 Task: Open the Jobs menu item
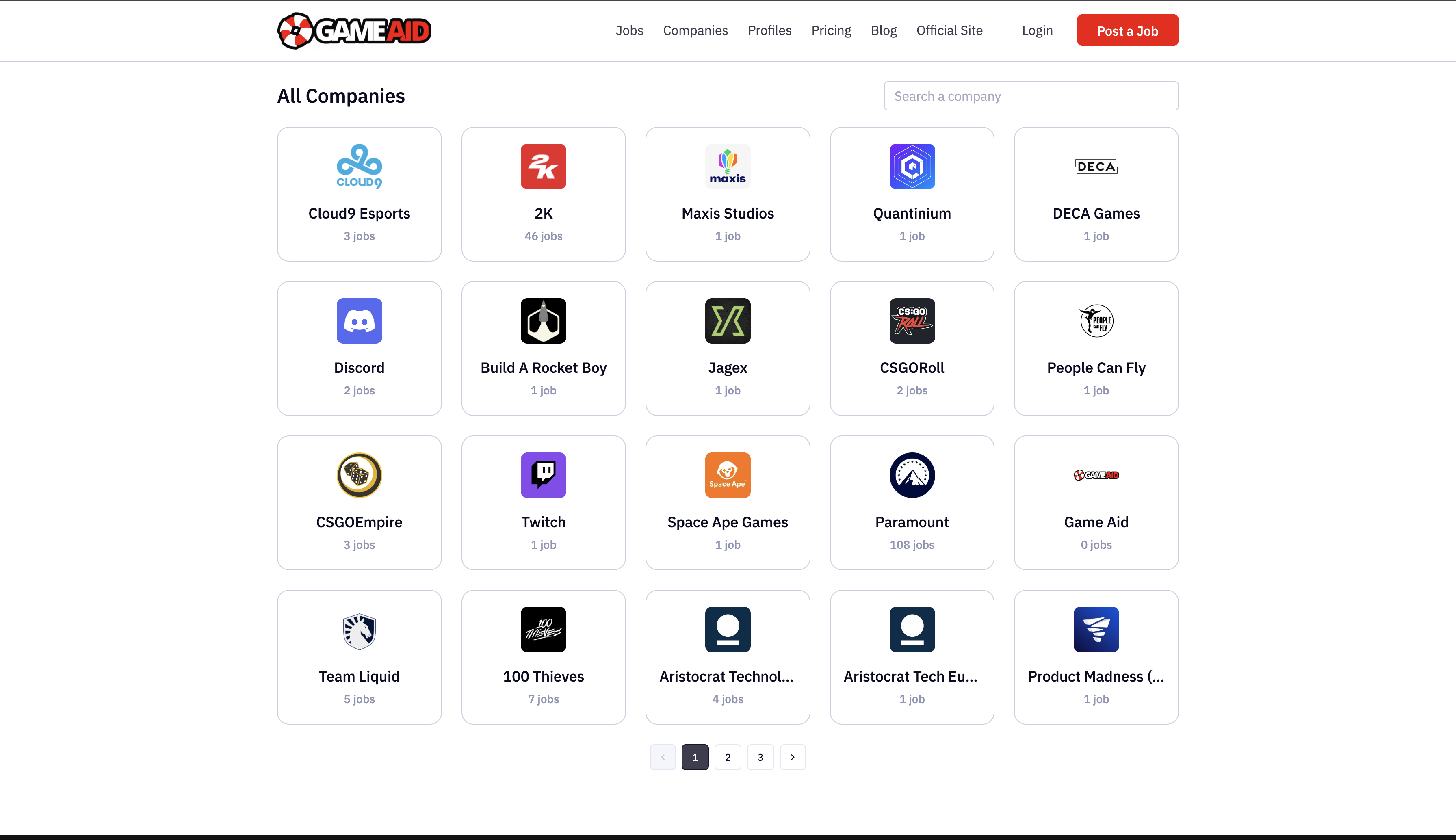pos(629,30)
